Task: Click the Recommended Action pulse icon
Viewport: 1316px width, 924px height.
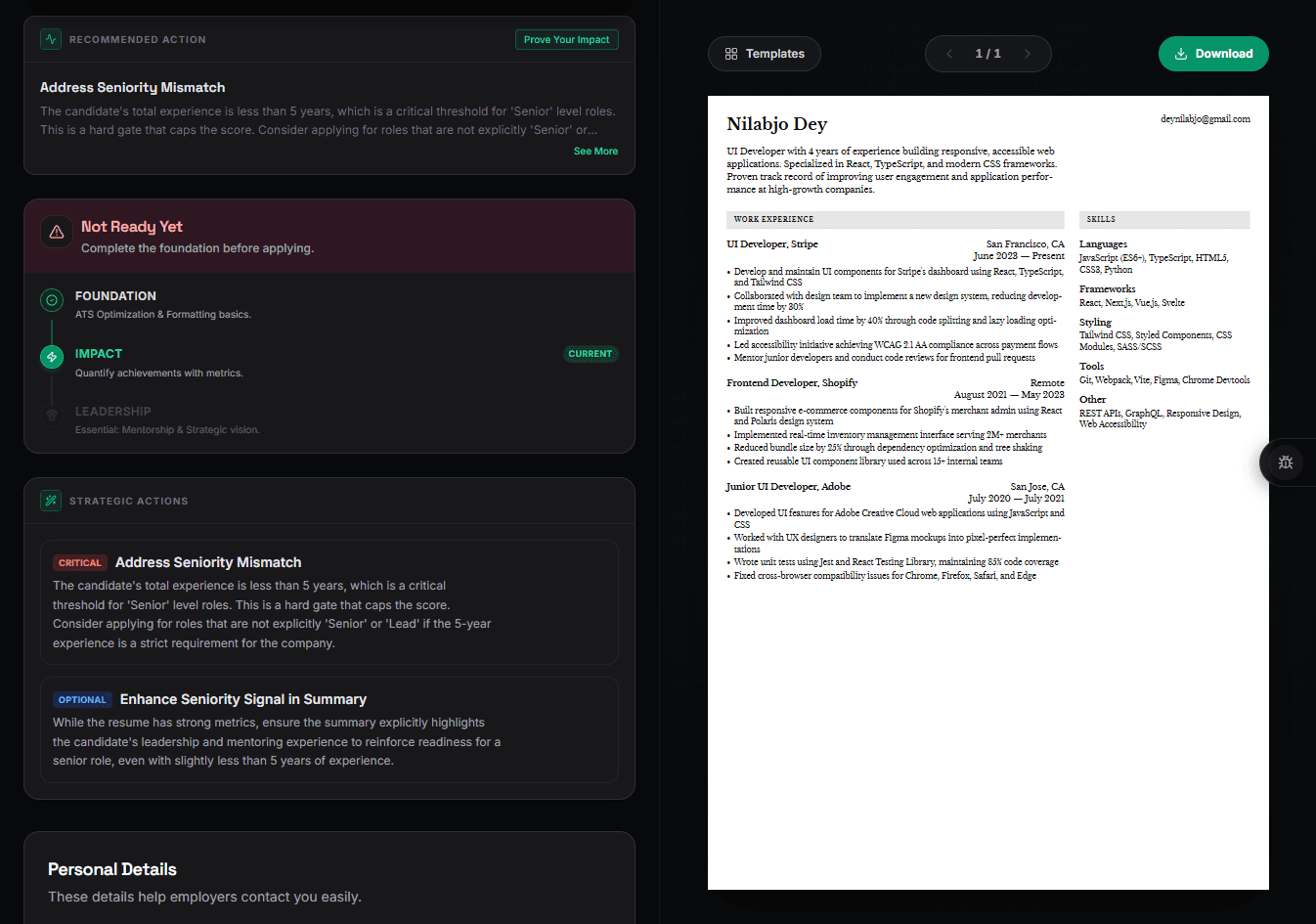Action: pos(51,39)
